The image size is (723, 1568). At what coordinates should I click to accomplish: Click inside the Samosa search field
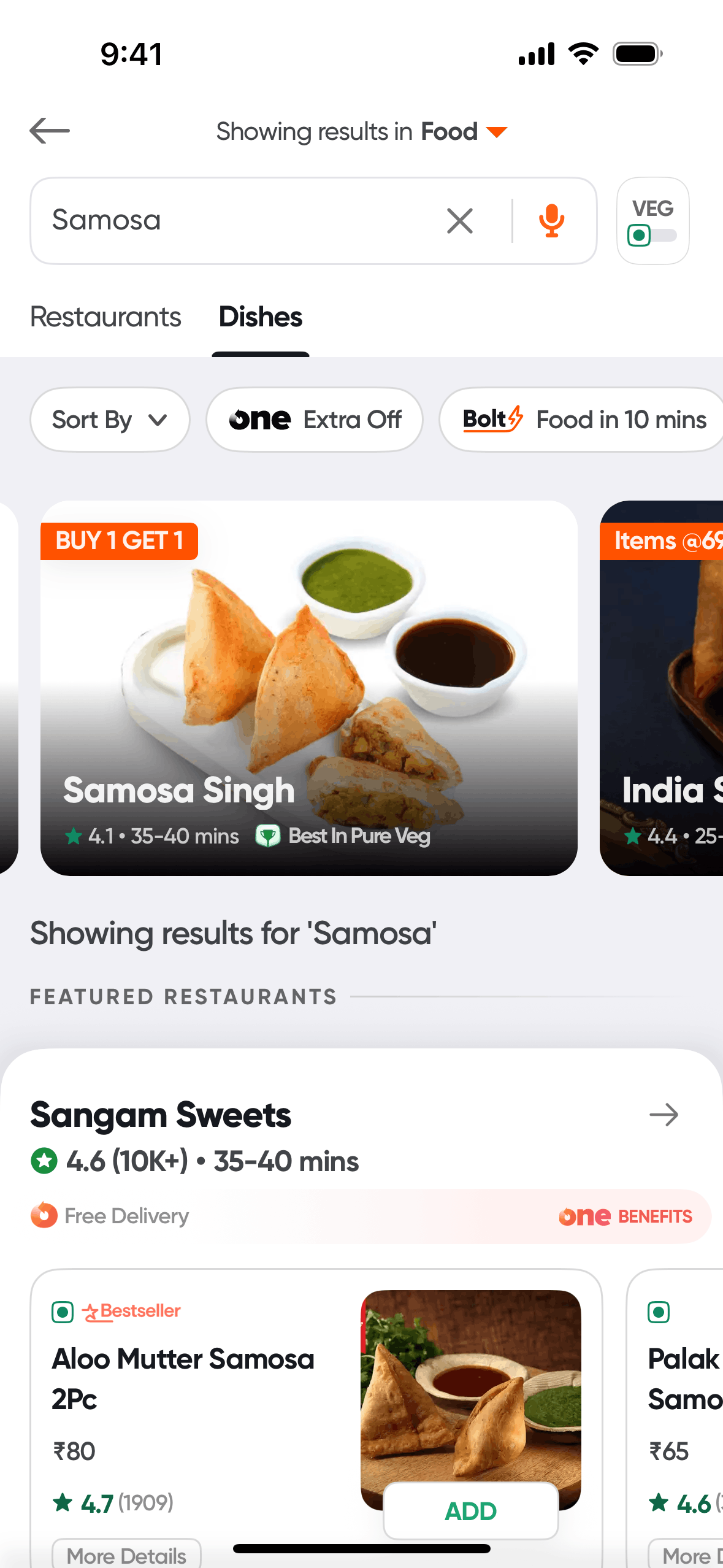point(233,221)
